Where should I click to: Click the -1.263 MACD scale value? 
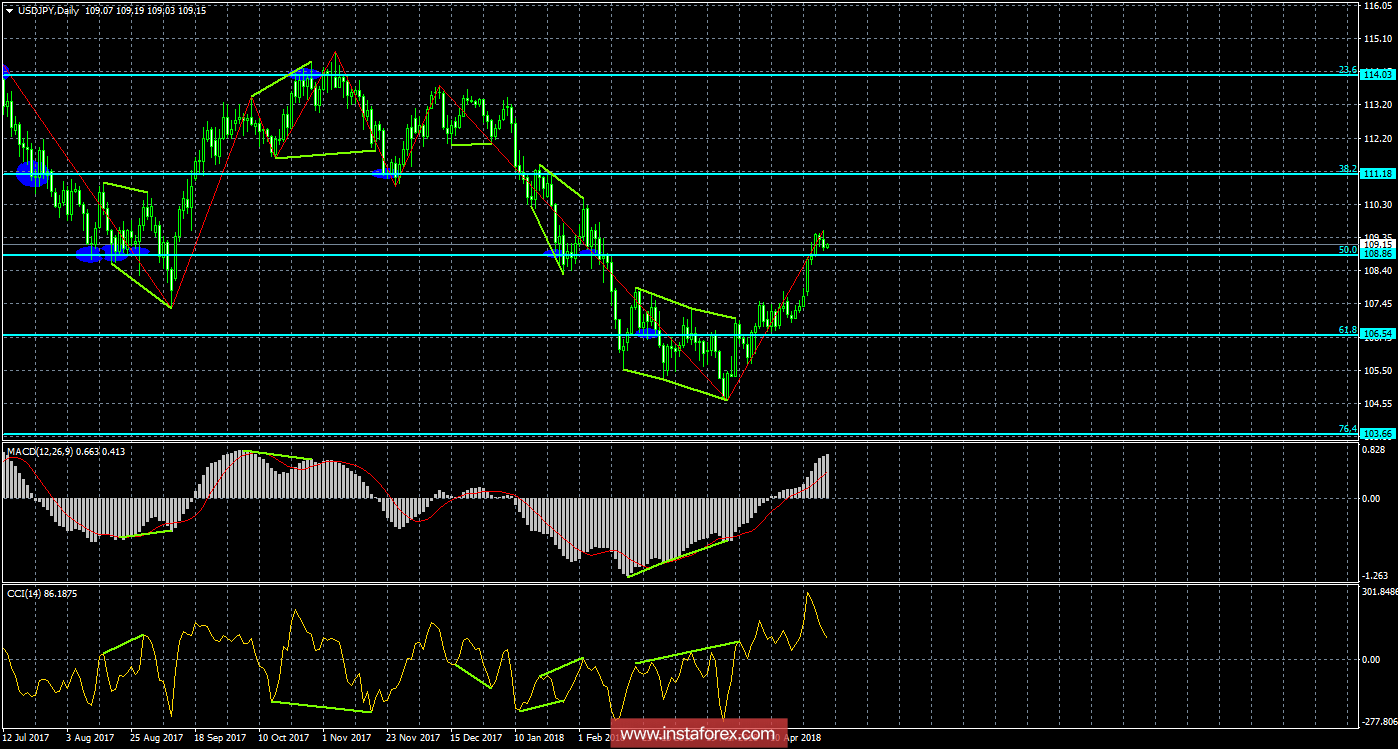[1376, 575]
